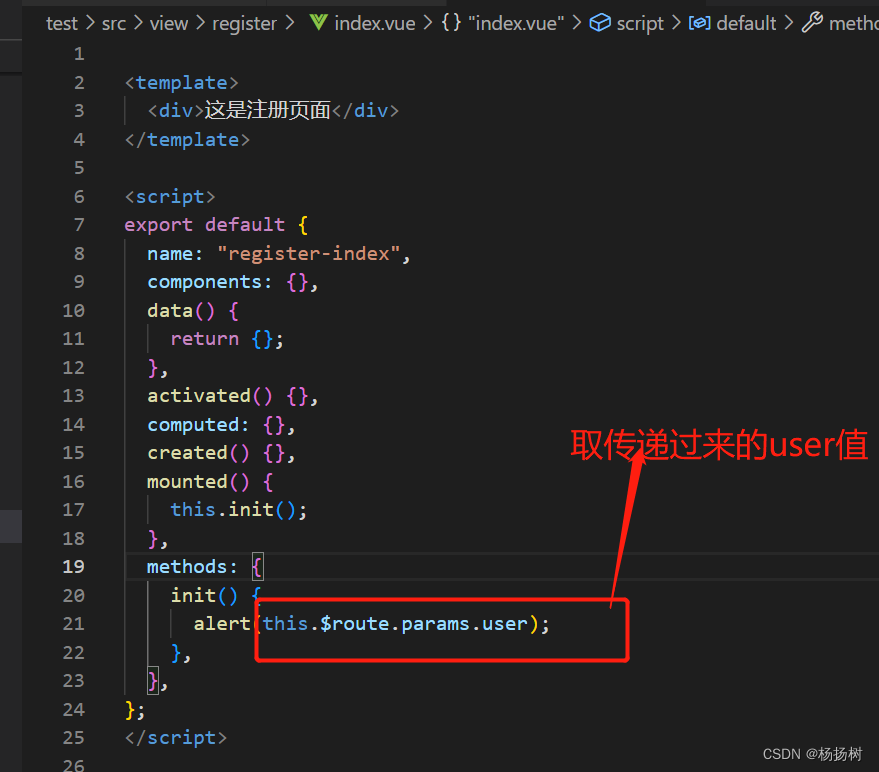Click the 'data()' method name
879x772 pixels.
click(181, 311)
